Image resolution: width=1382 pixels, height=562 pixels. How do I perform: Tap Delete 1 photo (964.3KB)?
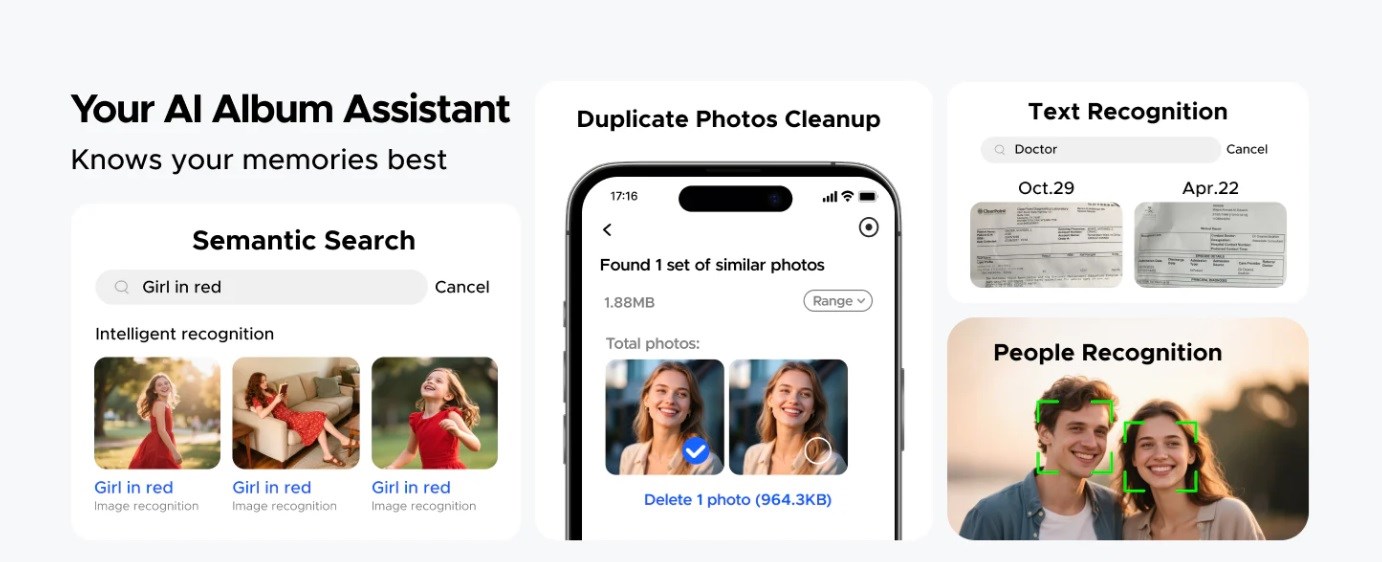738,499
